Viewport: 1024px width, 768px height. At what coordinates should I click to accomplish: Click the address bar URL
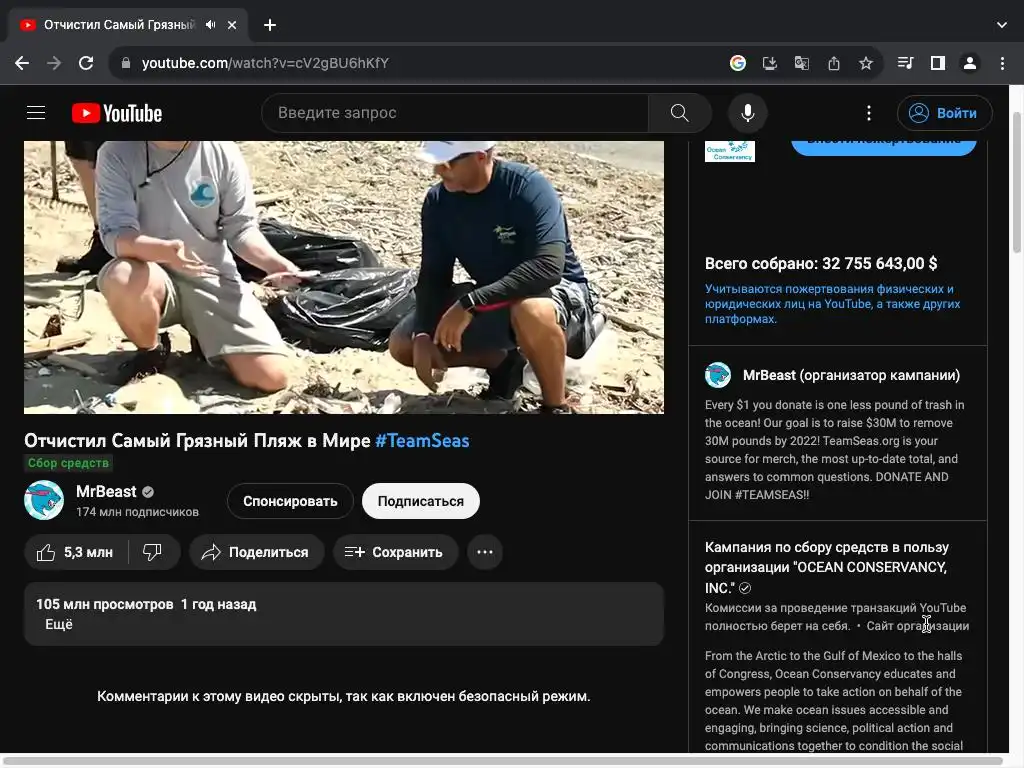[265, 63]
